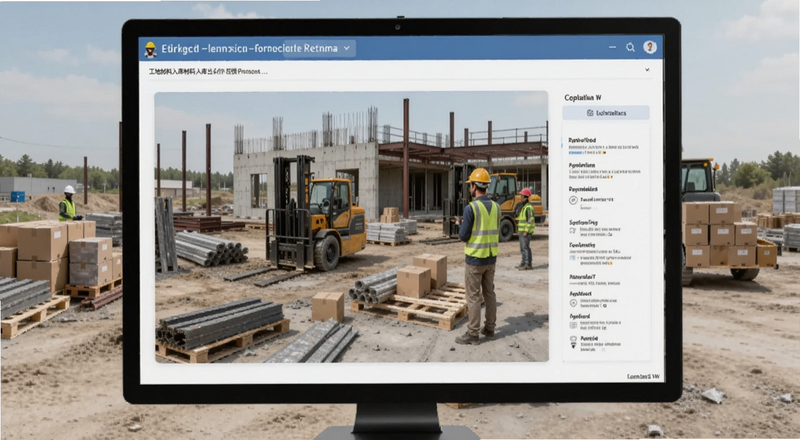Click circle icon beneath the seventh sidebar heading

tap(573, 303)
